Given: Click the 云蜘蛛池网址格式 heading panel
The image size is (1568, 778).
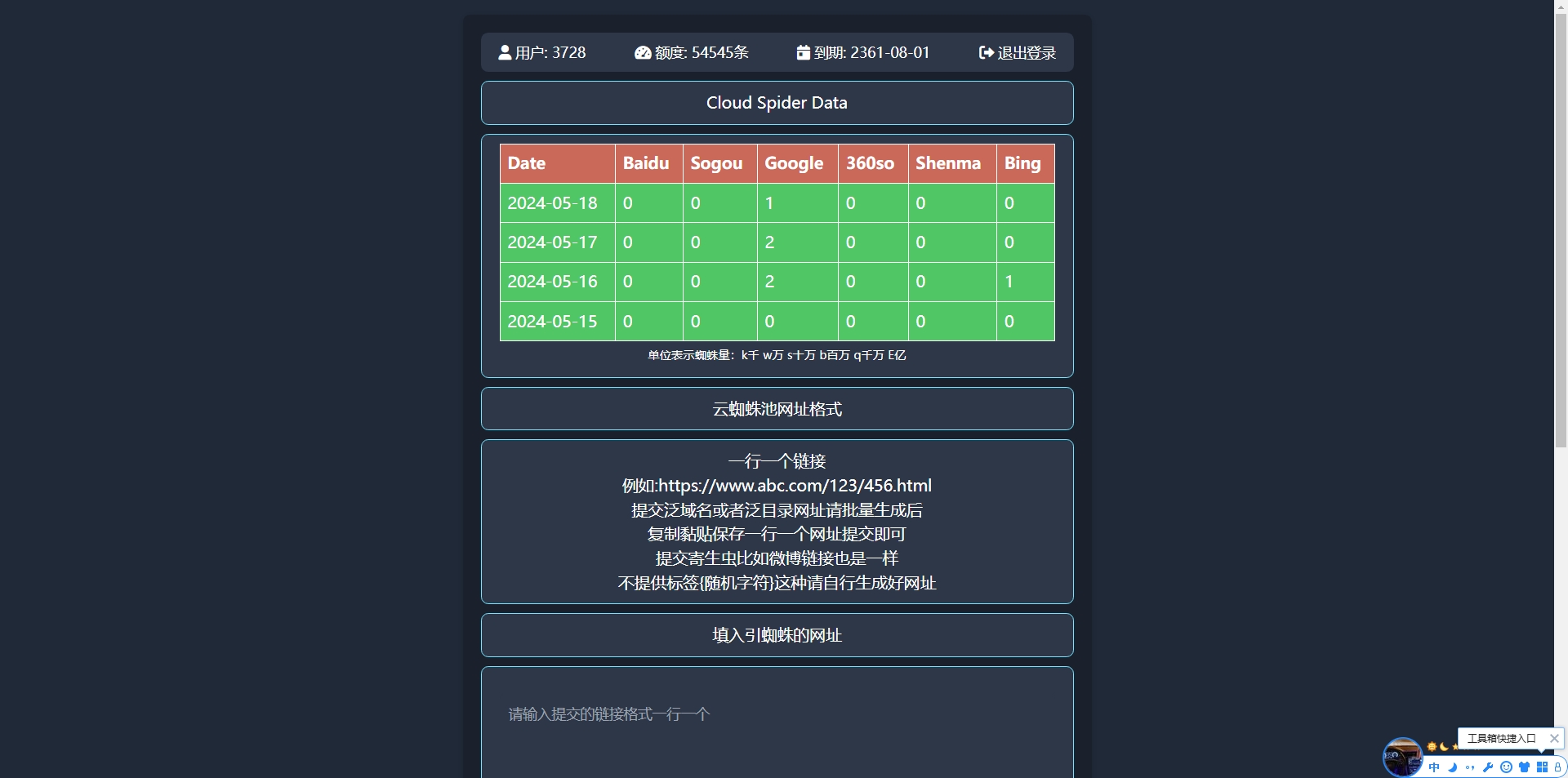Looking at the screenshot, I should coord(777,409).
